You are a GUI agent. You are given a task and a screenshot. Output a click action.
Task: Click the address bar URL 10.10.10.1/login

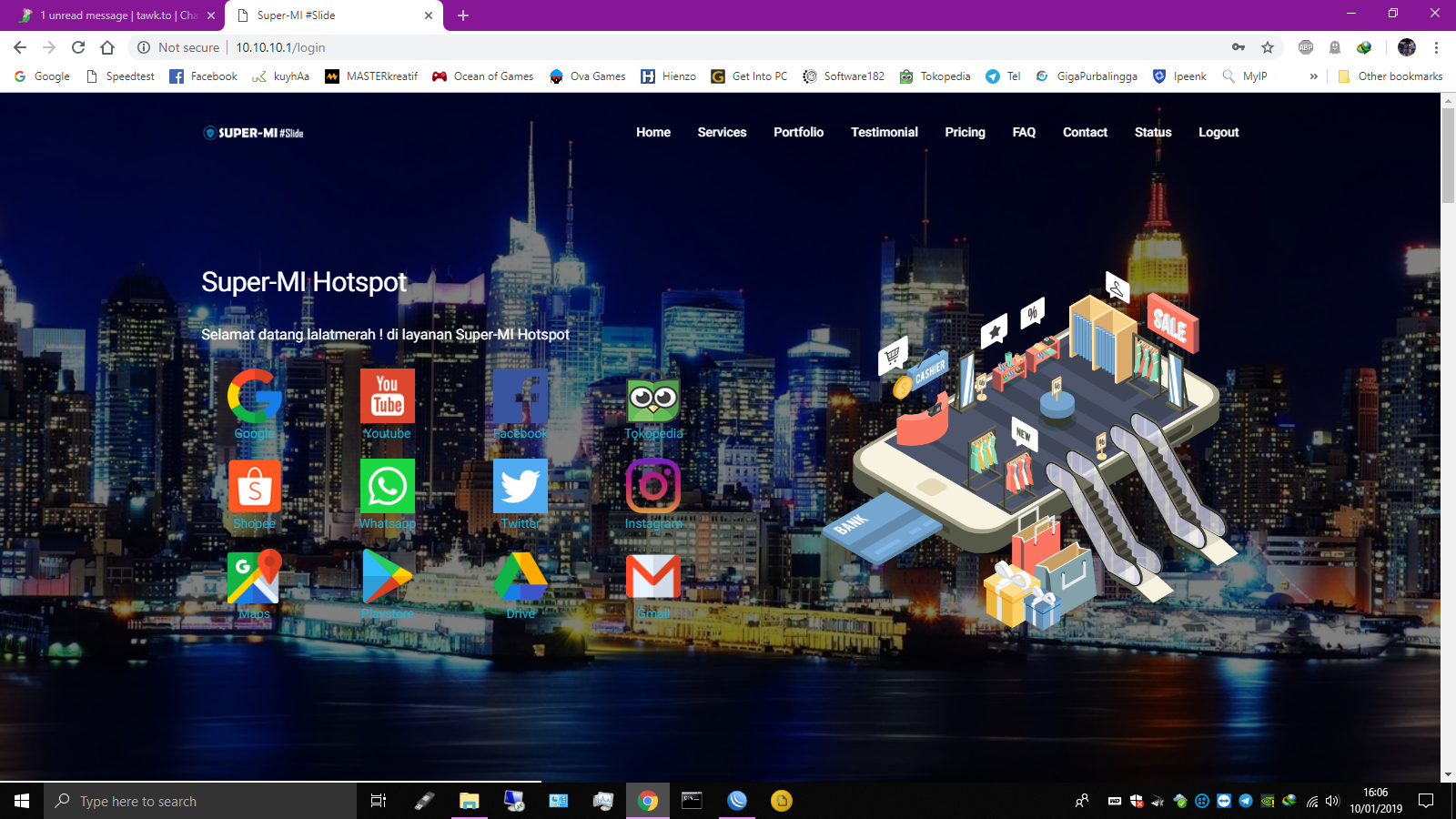[x=280, y=47]
